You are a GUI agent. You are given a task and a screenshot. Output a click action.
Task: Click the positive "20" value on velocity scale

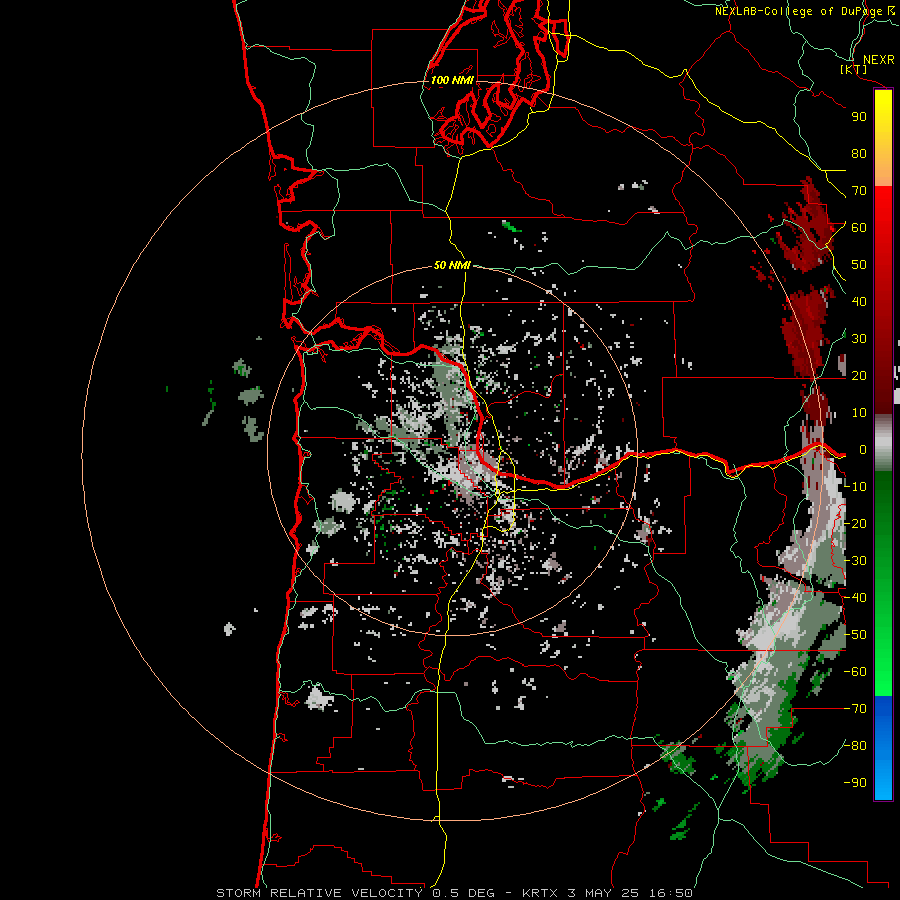tap(859, 376)
